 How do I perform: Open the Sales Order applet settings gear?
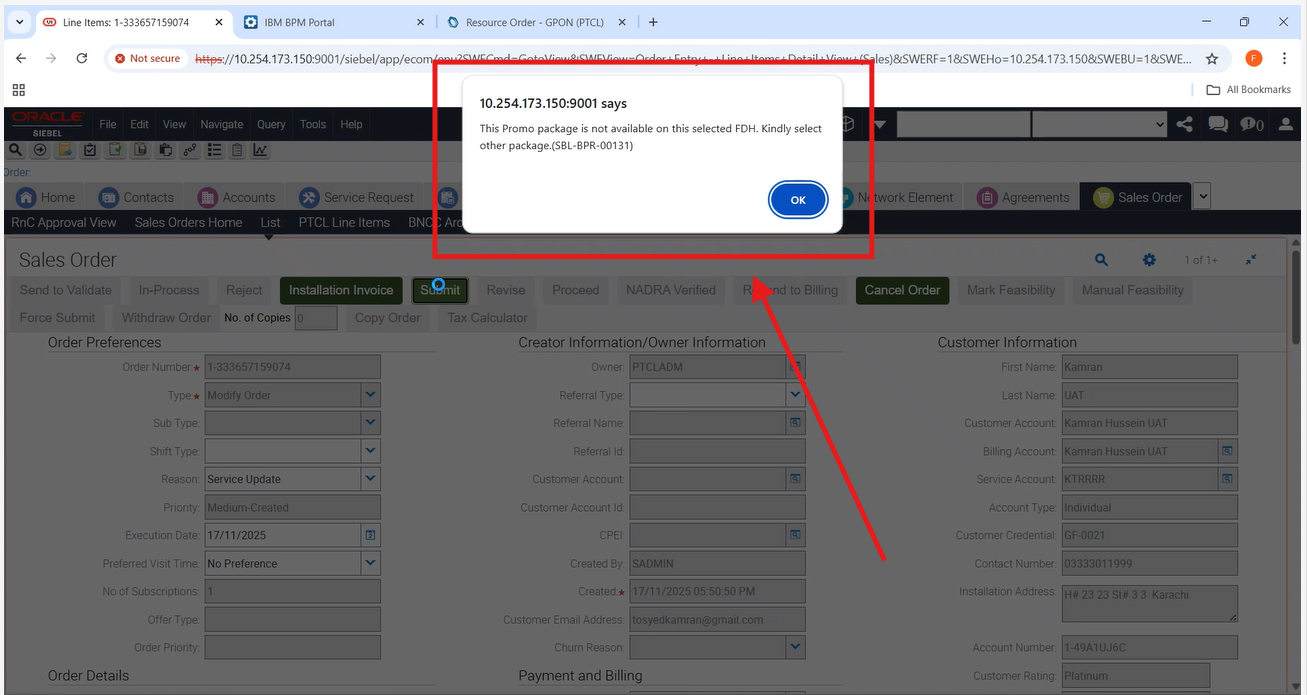(1149, 260)
